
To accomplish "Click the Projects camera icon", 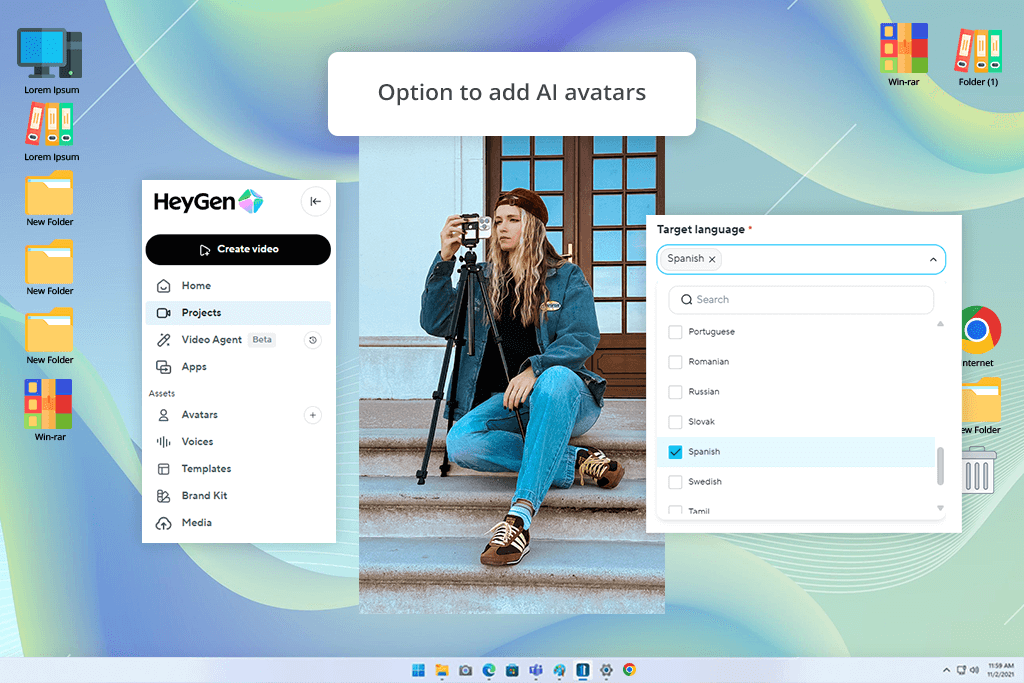I will (x=163, y=313).
